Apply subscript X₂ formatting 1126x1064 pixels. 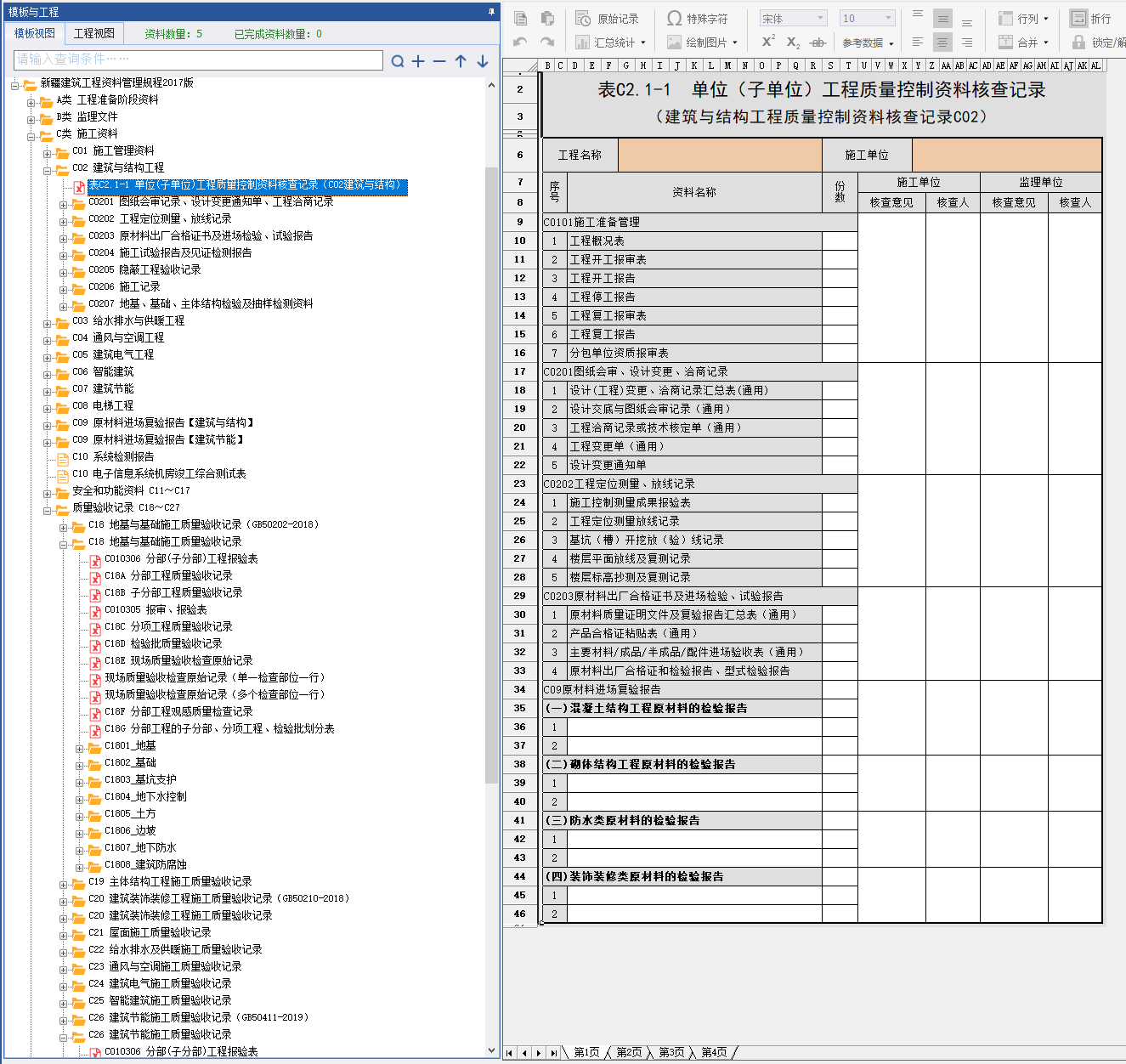[793, 42]
